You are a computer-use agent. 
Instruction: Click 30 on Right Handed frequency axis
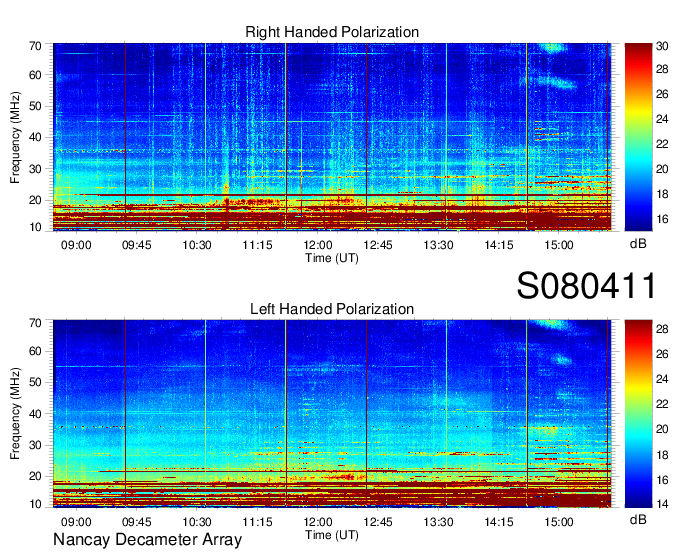pyautogui.click(x=35, y=169)
